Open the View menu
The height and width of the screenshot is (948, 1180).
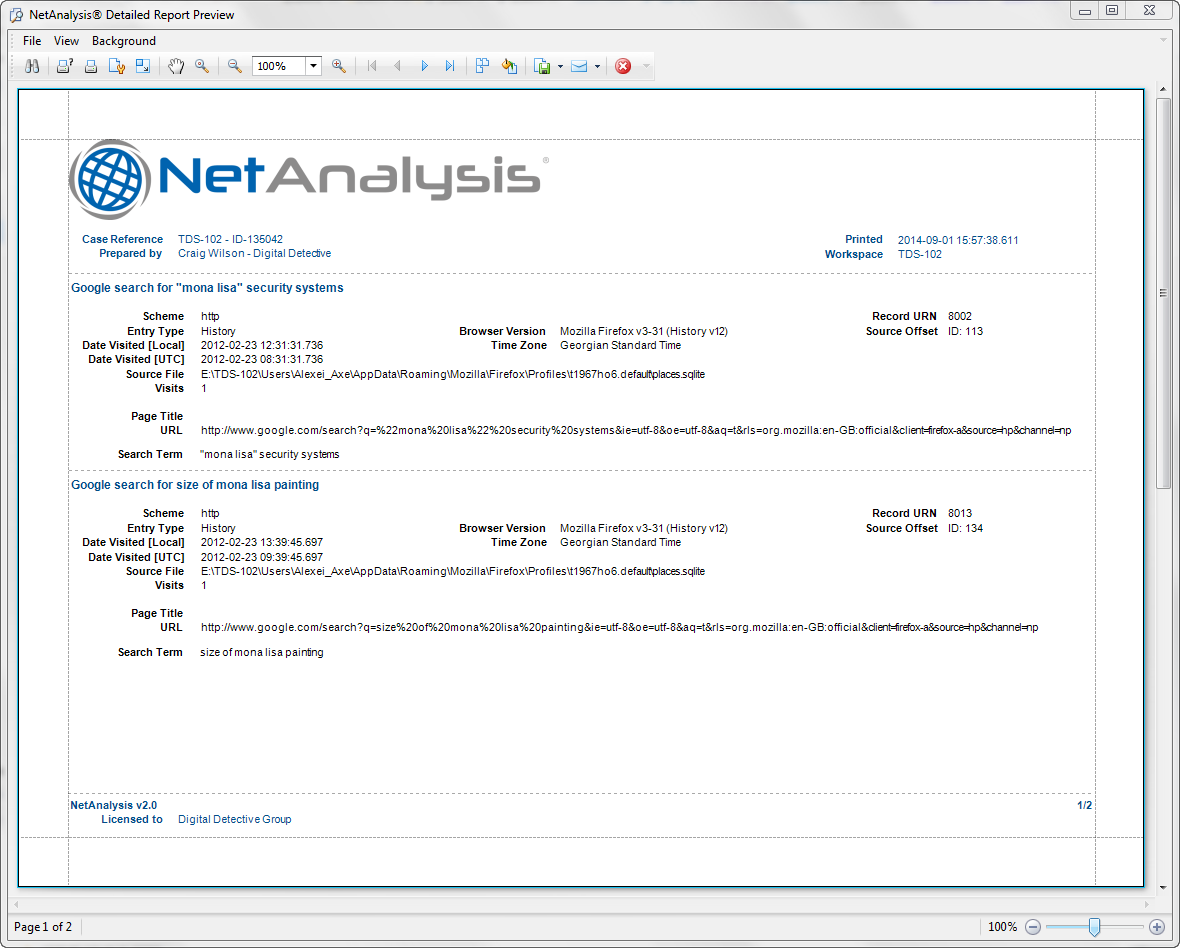[x=66, y=41]
